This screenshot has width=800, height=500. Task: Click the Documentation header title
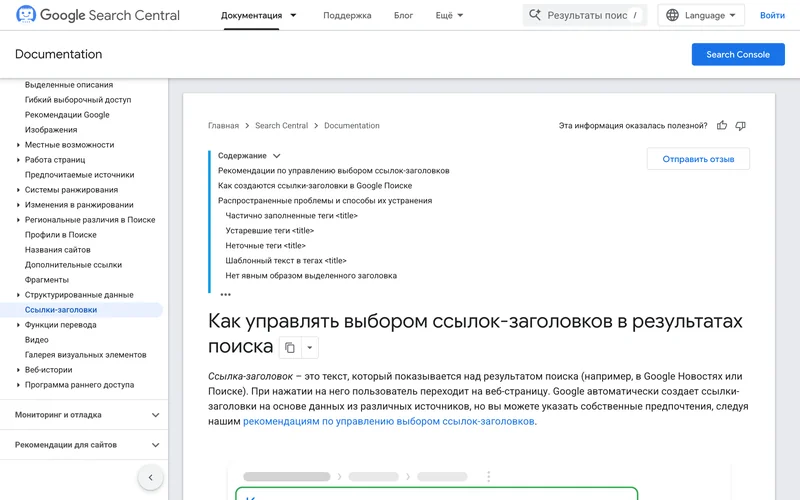(x=59, y=54)
